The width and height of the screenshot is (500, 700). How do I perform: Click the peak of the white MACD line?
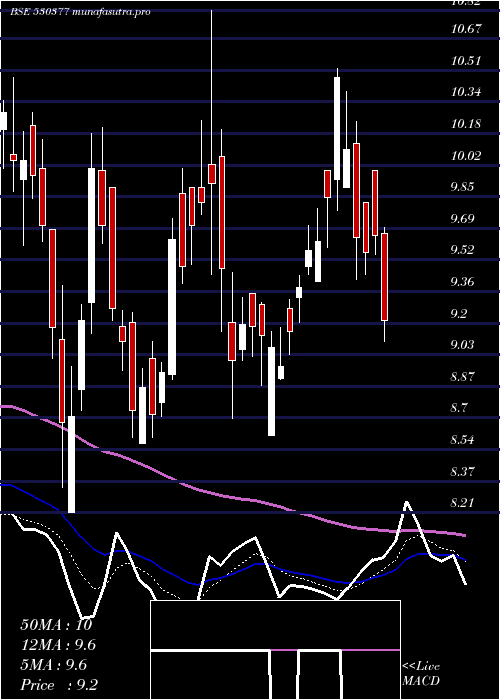[x=407, y=503]
